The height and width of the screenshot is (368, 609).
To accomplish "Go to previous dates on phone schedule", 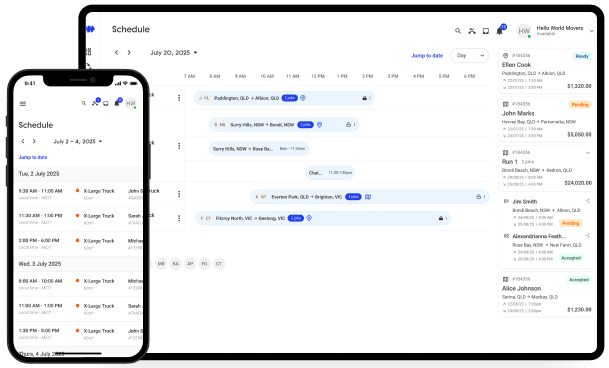I will pos(23,141).
